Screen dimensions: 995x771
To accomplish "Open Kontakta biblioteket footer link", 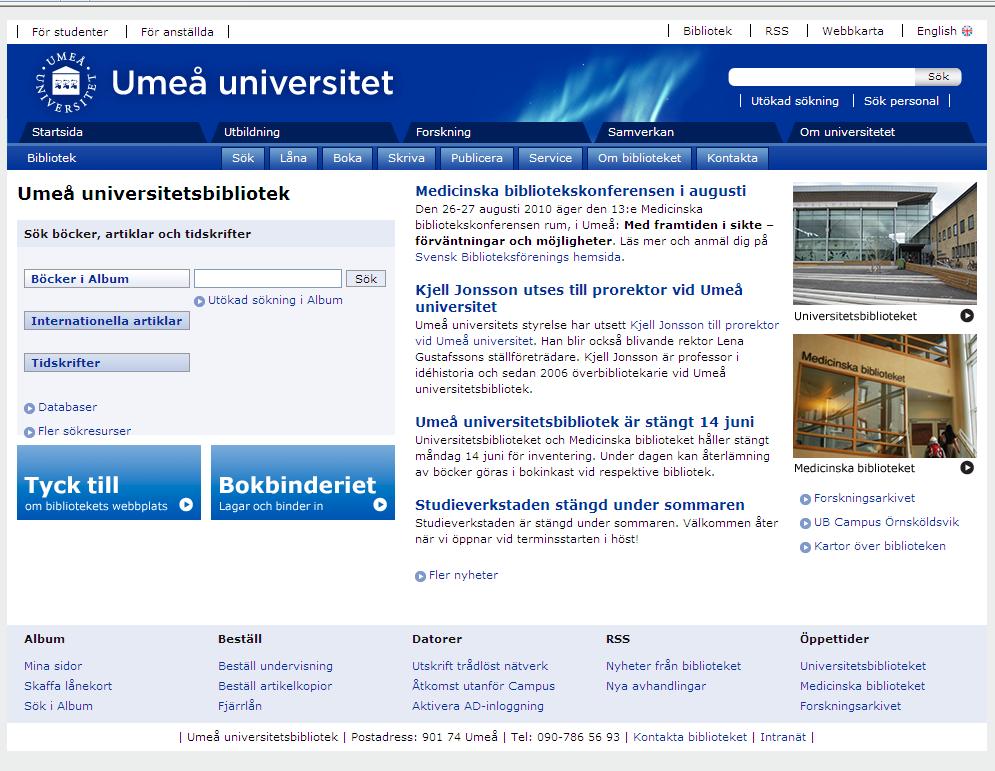I will coord(690,737).
